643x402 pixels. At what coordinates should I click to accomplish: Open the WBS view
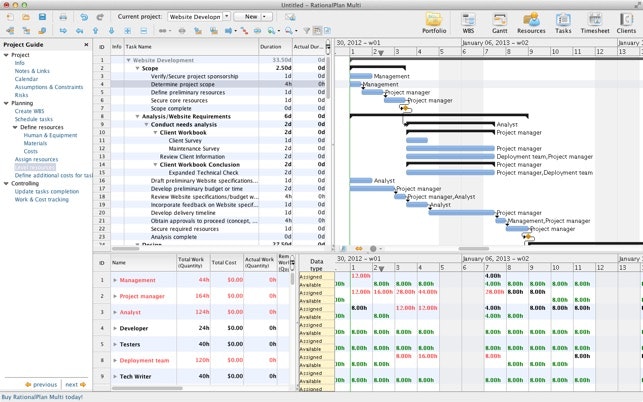(468, 23)
